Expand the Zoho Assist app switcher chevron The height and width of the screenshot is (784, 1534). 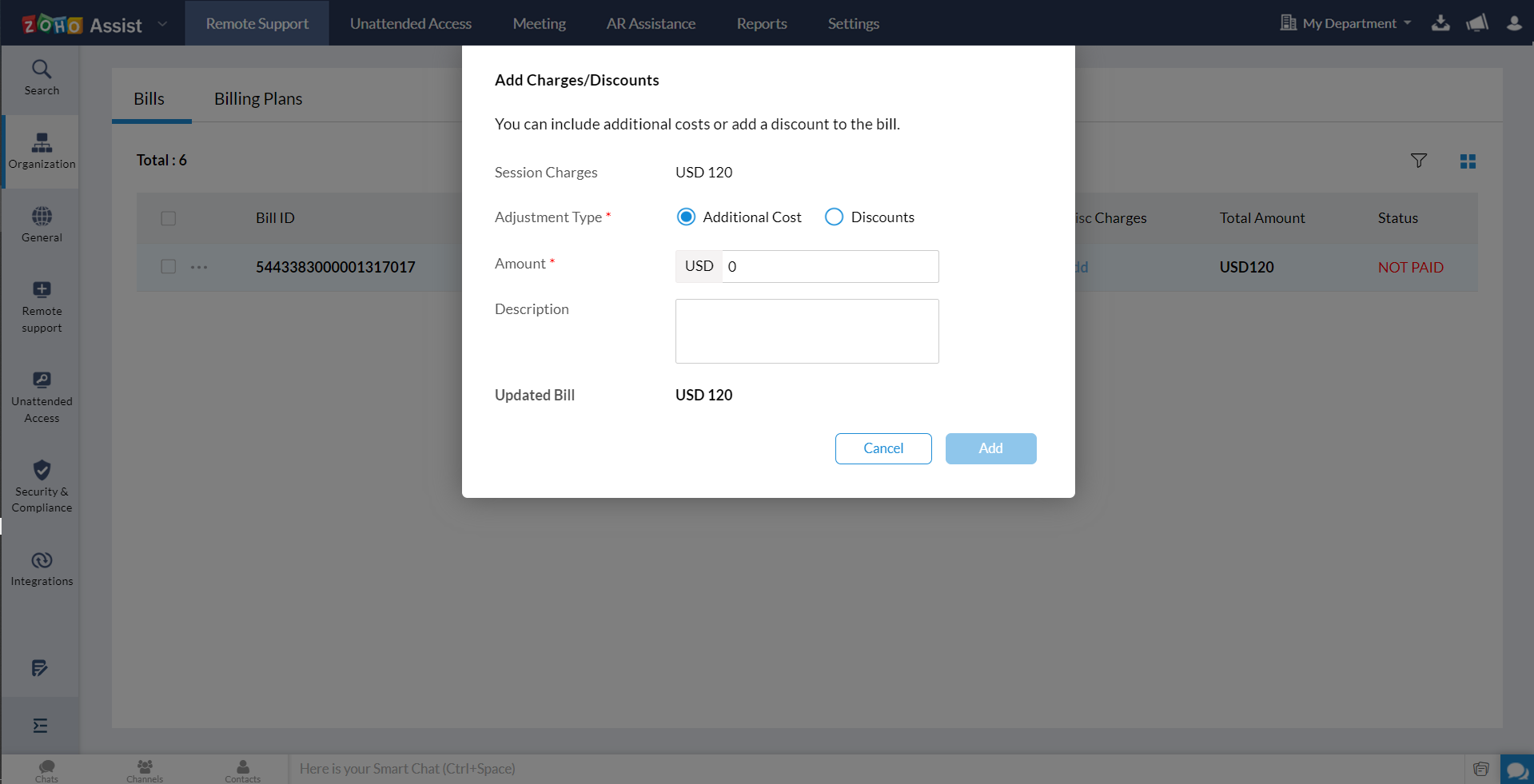point(162,23)
